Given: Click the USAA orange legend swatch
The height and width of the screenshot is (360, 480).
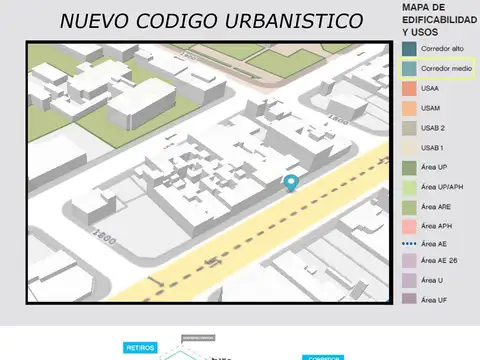Looking at the screenshot, I should (409, 89).
